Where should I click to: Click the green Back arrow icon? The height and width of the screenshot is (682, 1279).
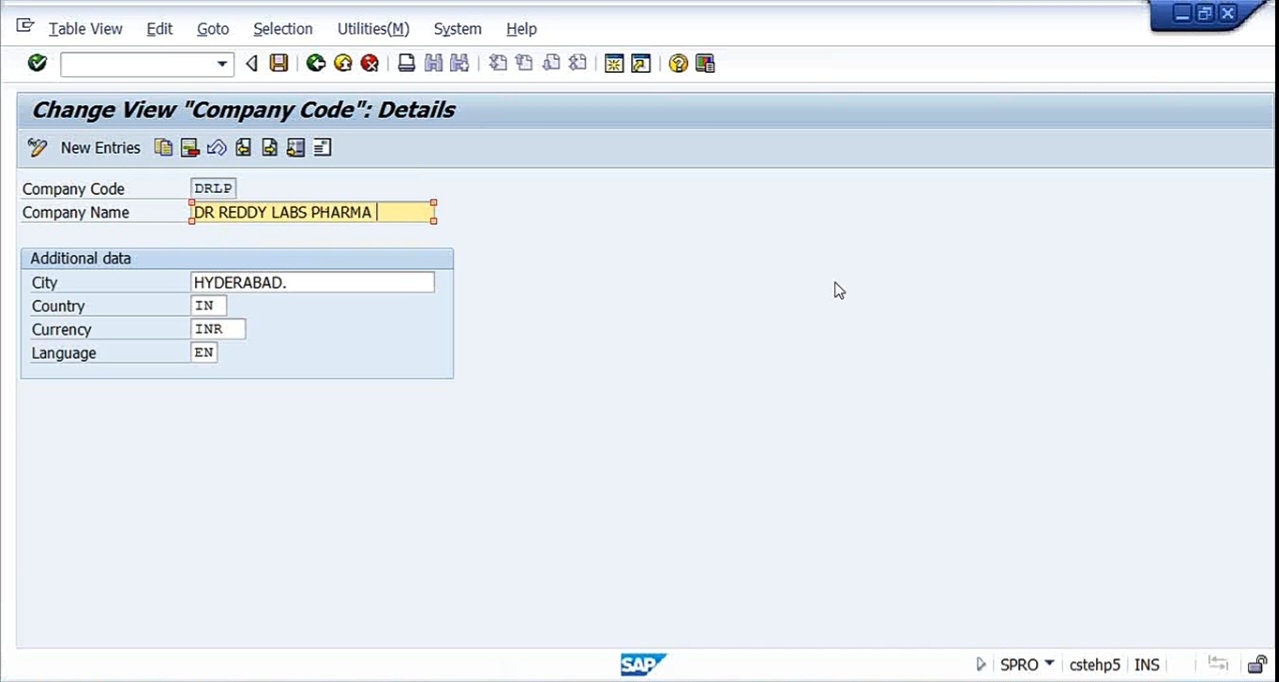pos(316,63)
